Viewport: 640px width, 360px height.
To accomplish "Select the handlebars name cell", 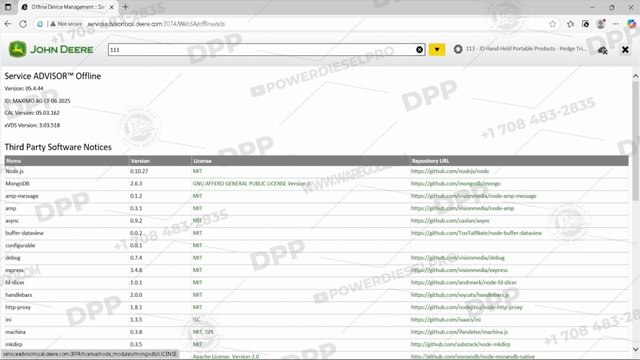I will (18, 295).
